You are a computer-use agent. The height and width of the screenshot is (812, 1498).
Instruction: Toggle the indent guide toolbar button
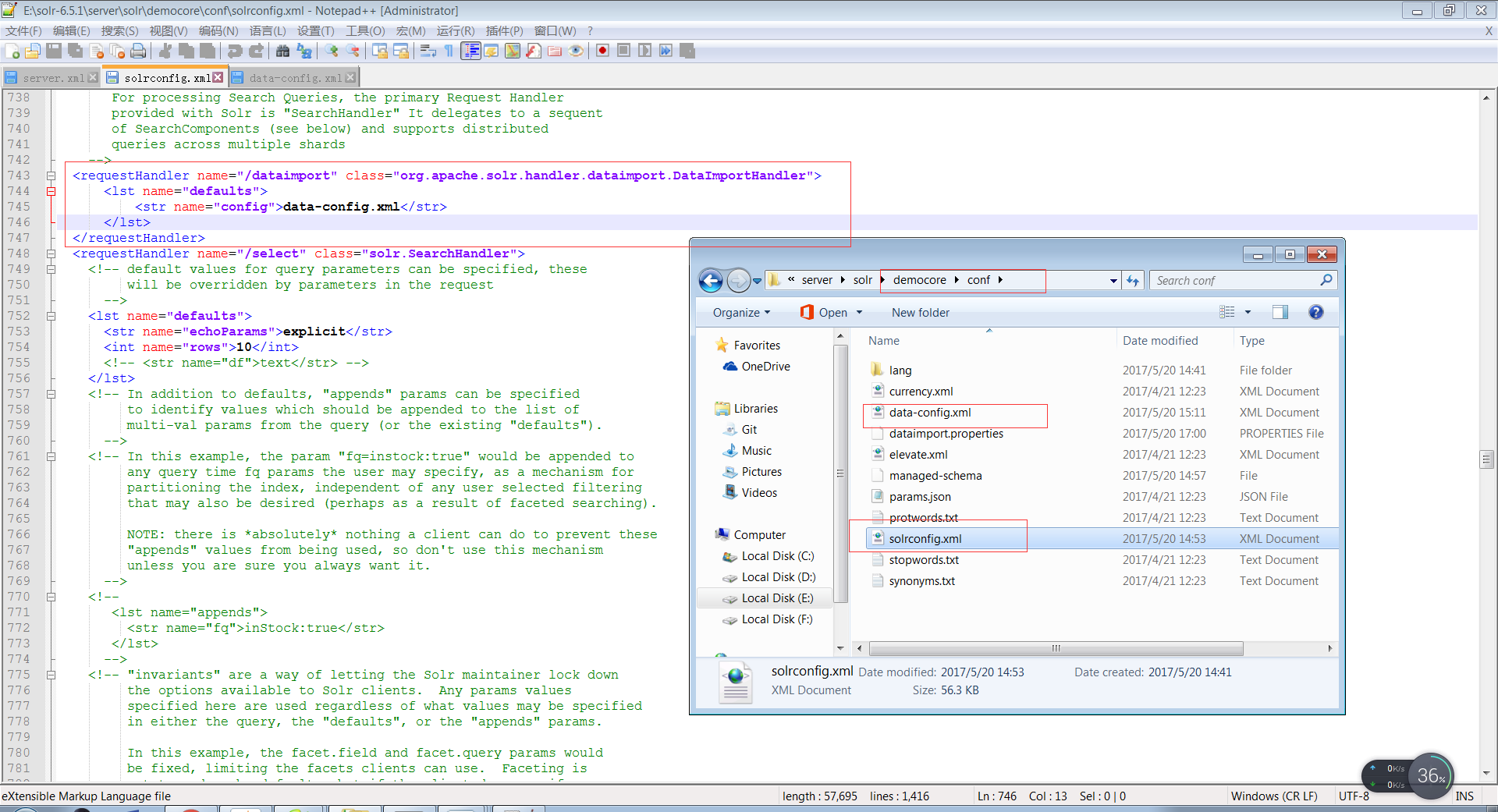470,51
